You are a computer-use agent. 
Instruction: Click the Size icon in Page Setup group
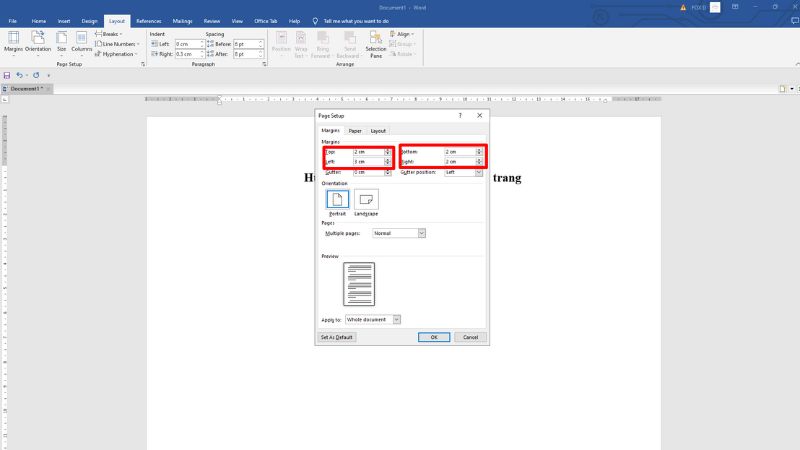tap(61, 38)
